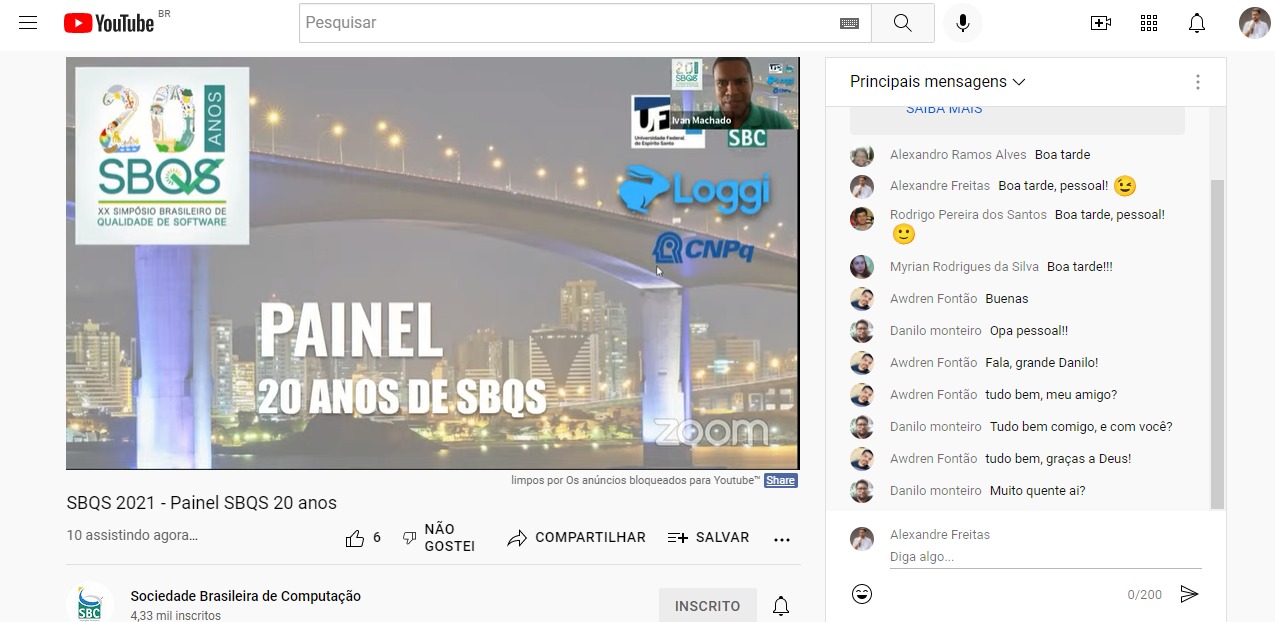Open the hamburger guide menu
Screen dimensions: 1275x622
(x=28, y=23)
